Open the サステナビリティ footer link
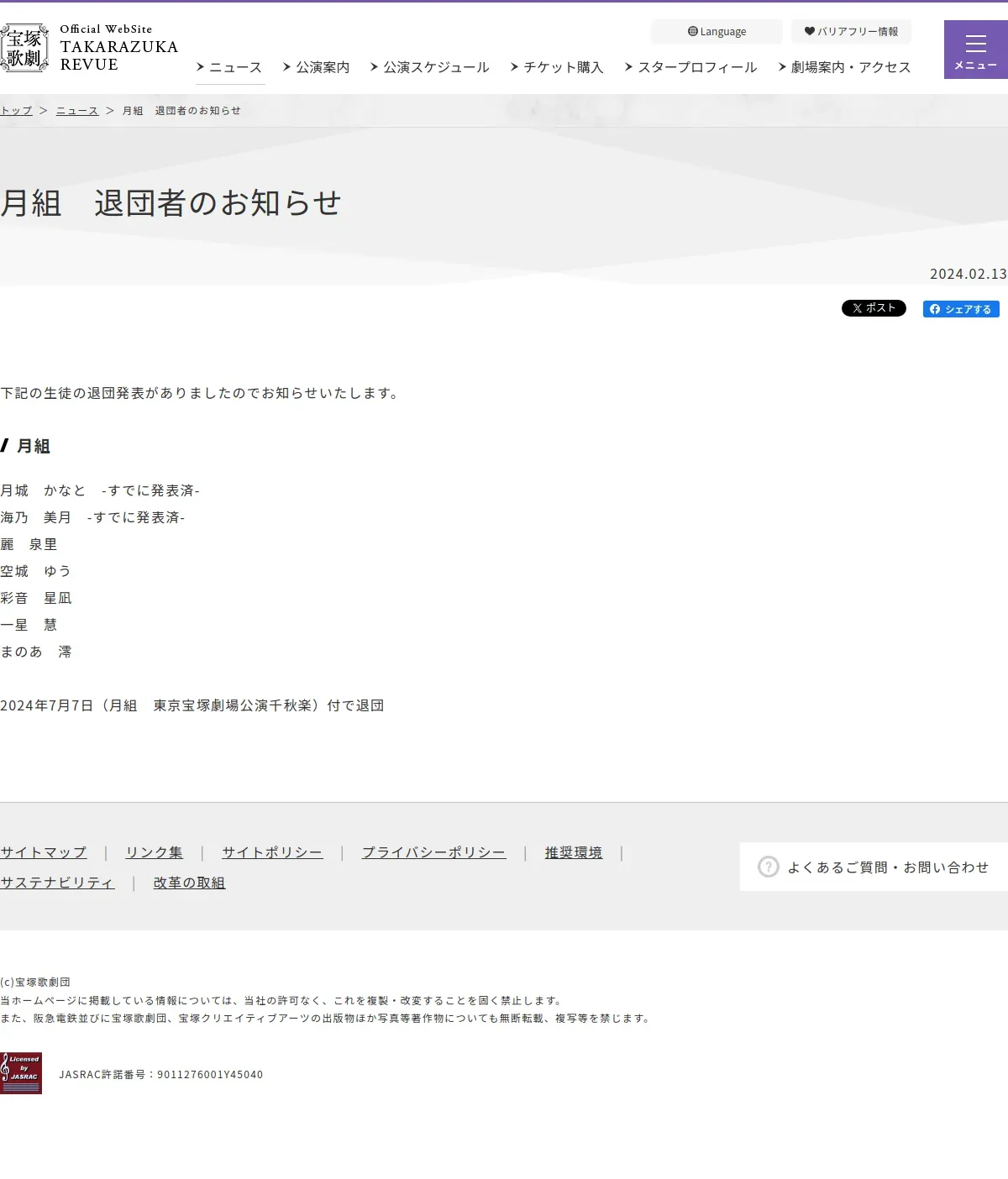 [57, 883]
